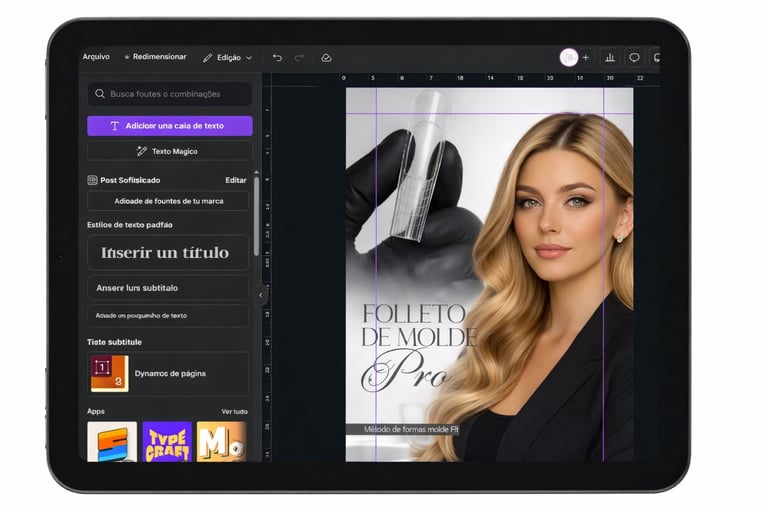Viewport: 768px width, 512px height.
Task: Expand the Edição mode dropdown
Action: click(228, 58)
